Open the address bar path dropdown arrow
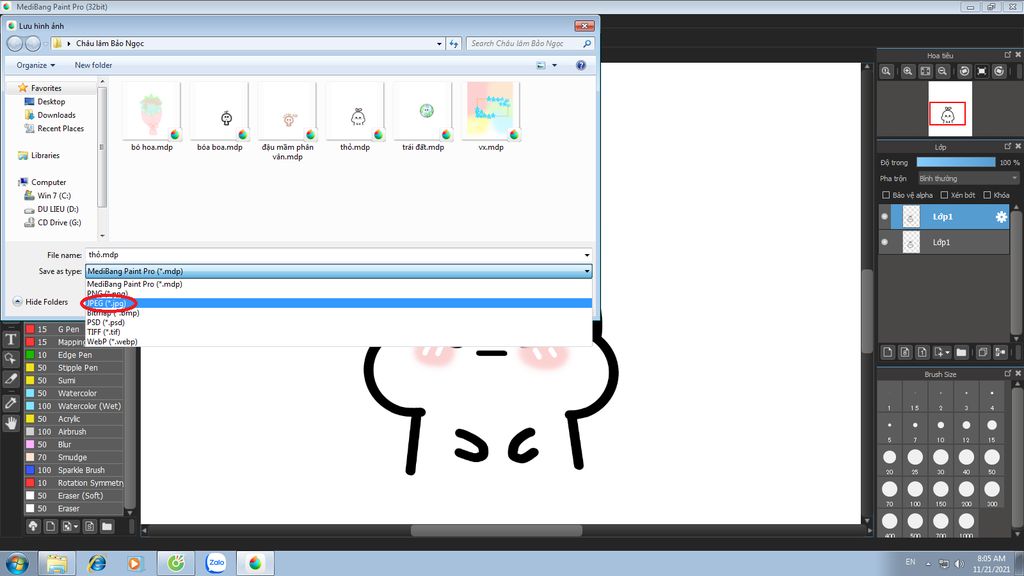 pyautogui.click(x=439, y=44)
